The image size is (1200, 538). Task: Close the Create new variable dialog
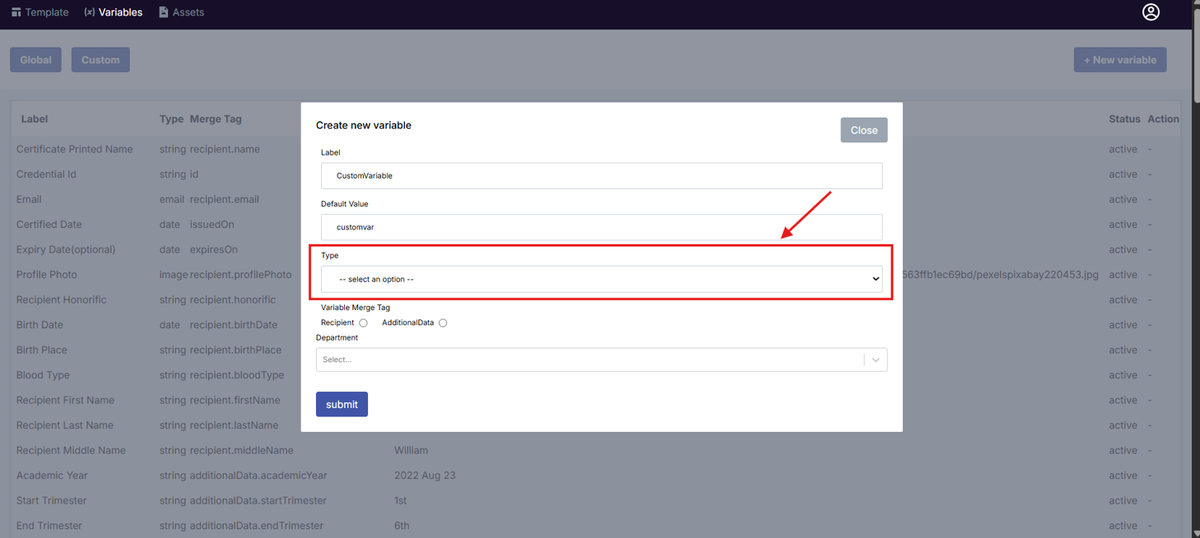click(864, 130)
